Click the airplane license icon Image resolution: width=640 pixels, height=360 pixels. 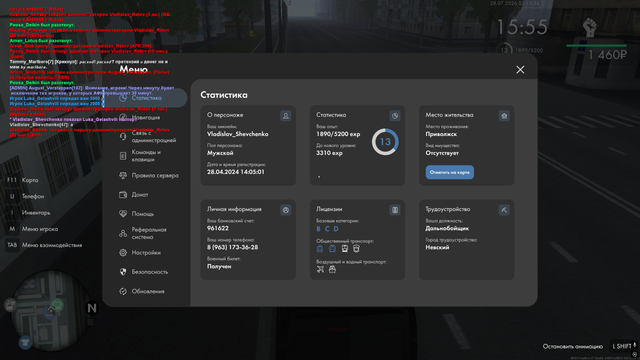pyautogui.click(x=320, y=269)
